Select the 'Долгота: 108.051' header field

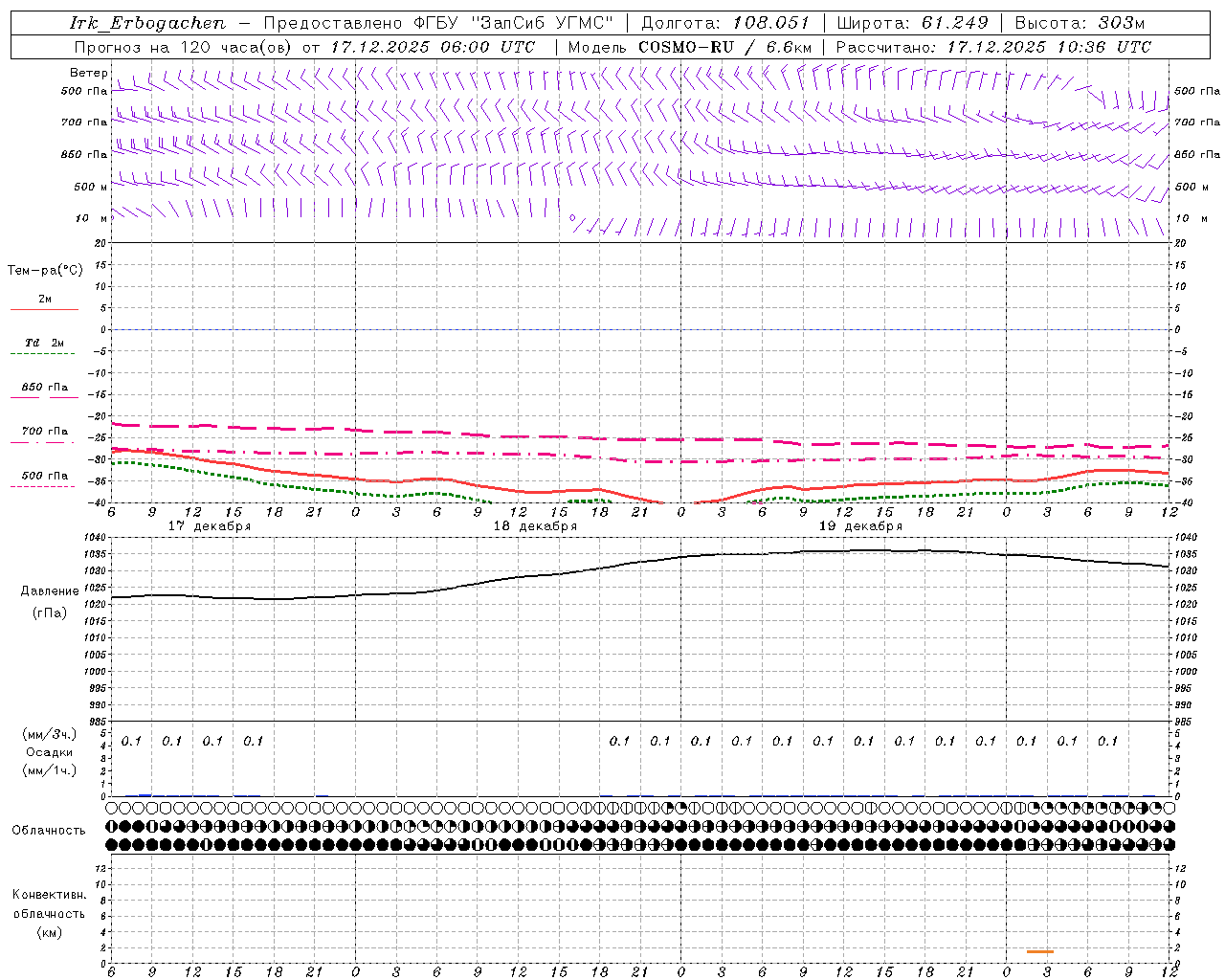(725, 23)
